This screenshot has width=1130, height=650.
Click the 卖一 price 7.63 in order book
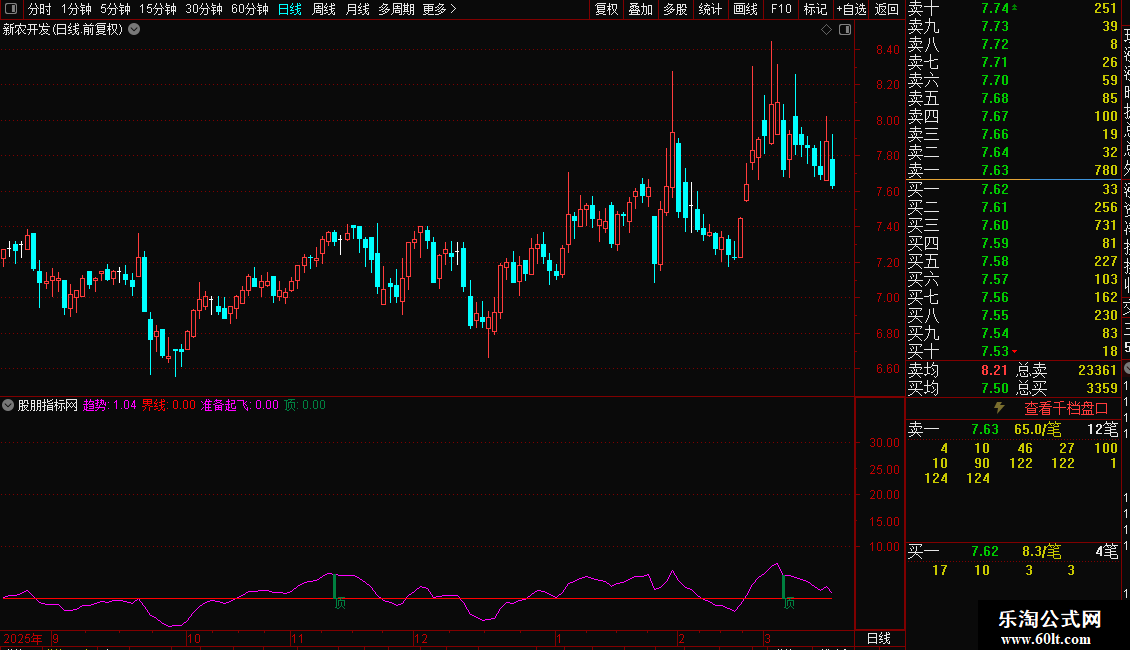pos(995,170)
